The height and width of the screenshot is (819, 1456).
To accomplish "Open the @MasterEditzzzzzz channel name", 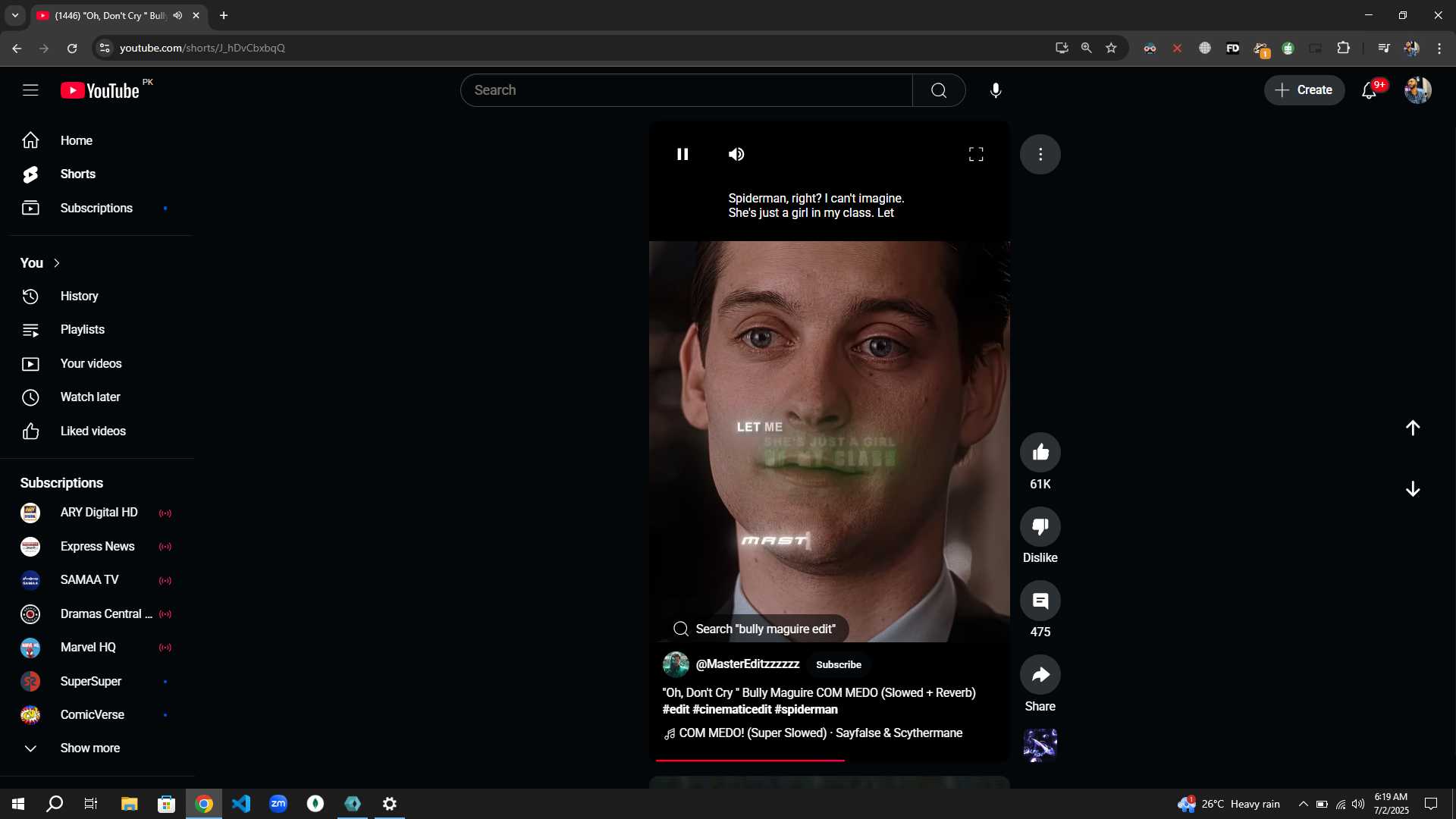I will pos(747,664).
